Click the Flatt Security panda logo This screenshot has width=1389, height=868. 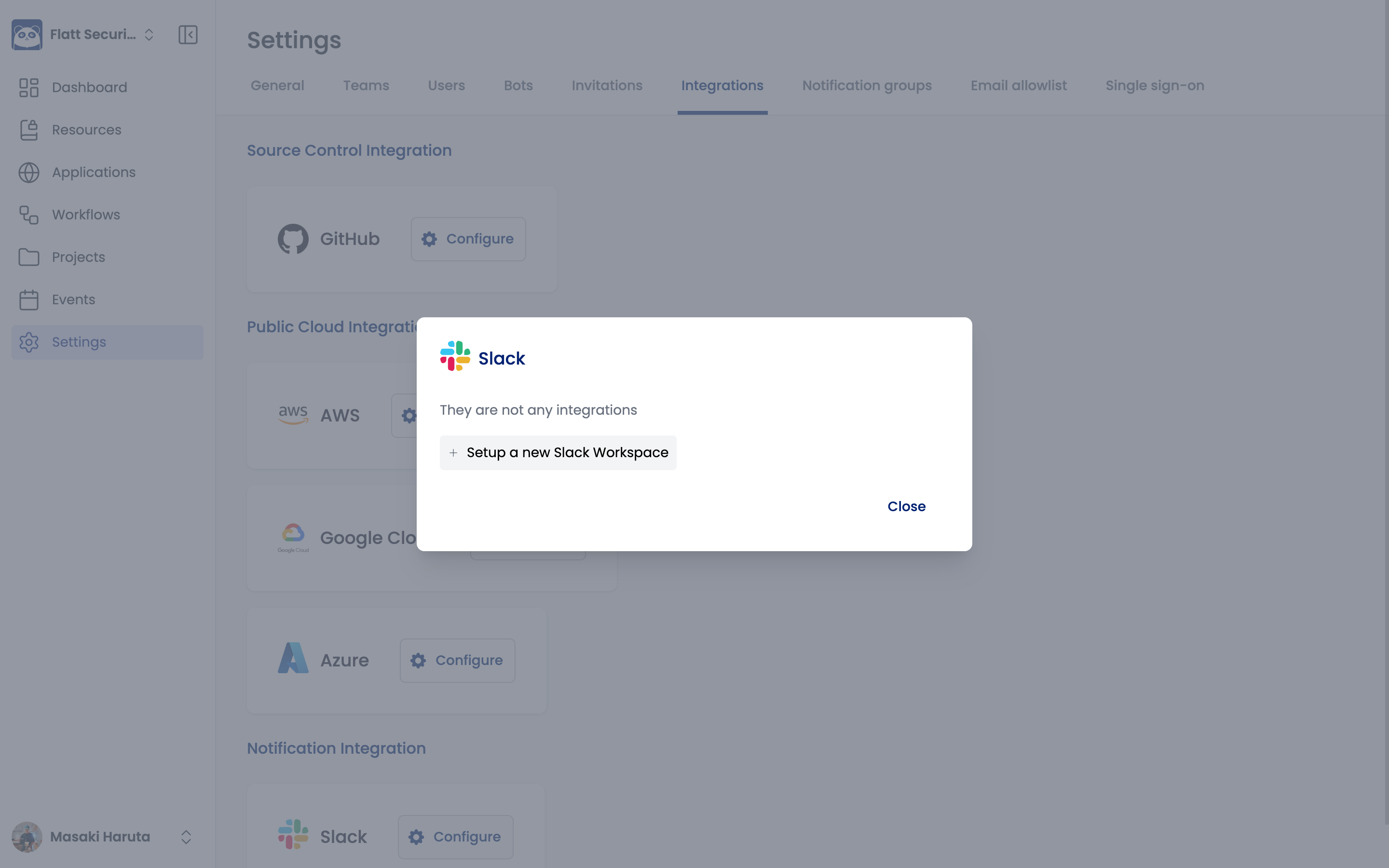pos(27,34)
